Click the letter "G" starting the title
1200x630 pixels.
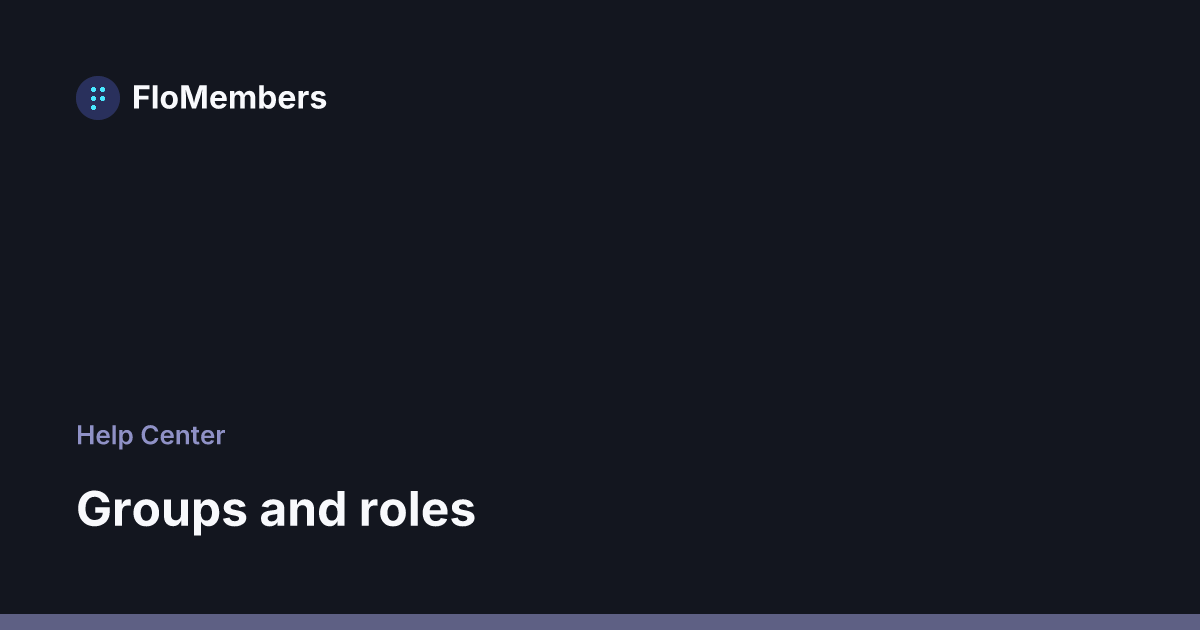(x=94, y=509)
